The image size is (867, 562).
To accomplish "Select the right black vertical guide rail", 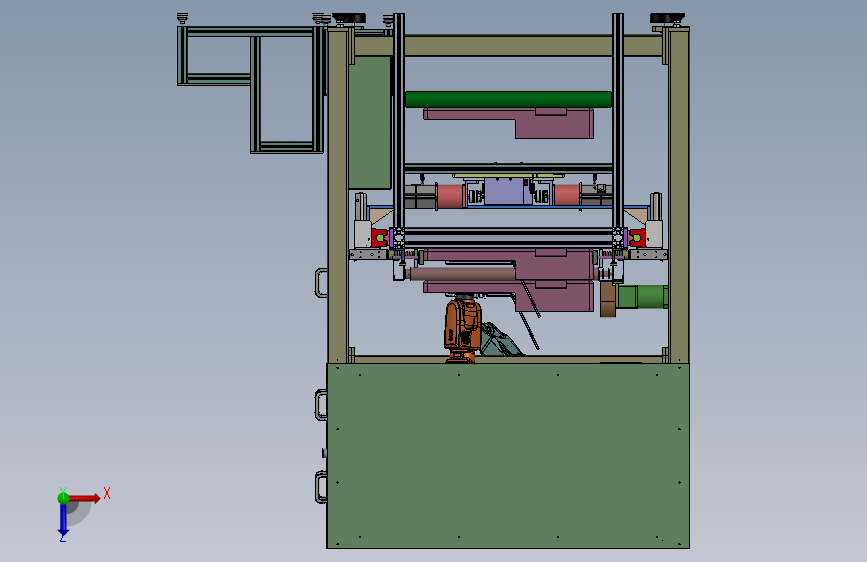I will 618,119.
